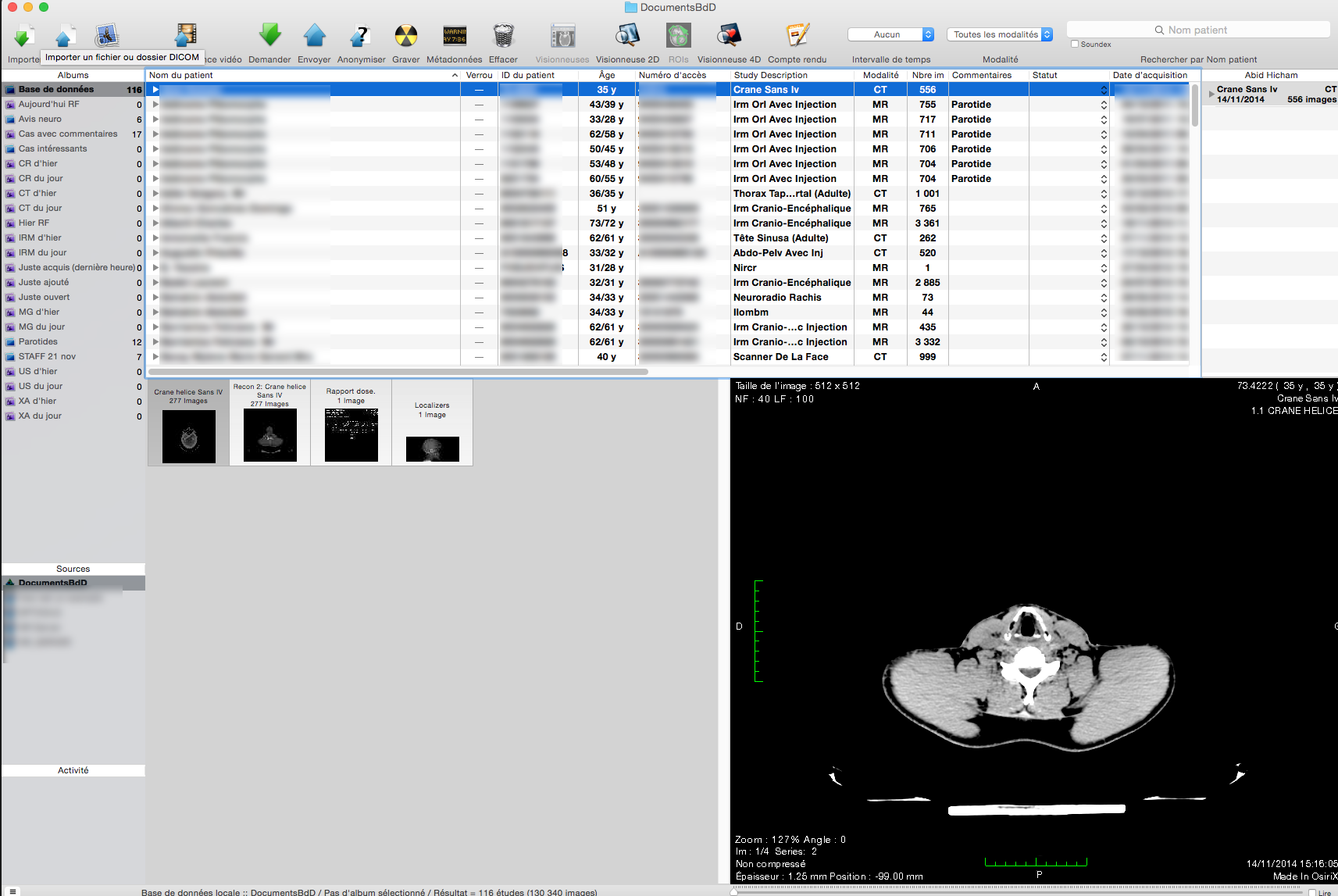Viewport: 1338px width, 896px height.
Task: Open the Compte rendu report icon
Action: click(x=797, y=35)
